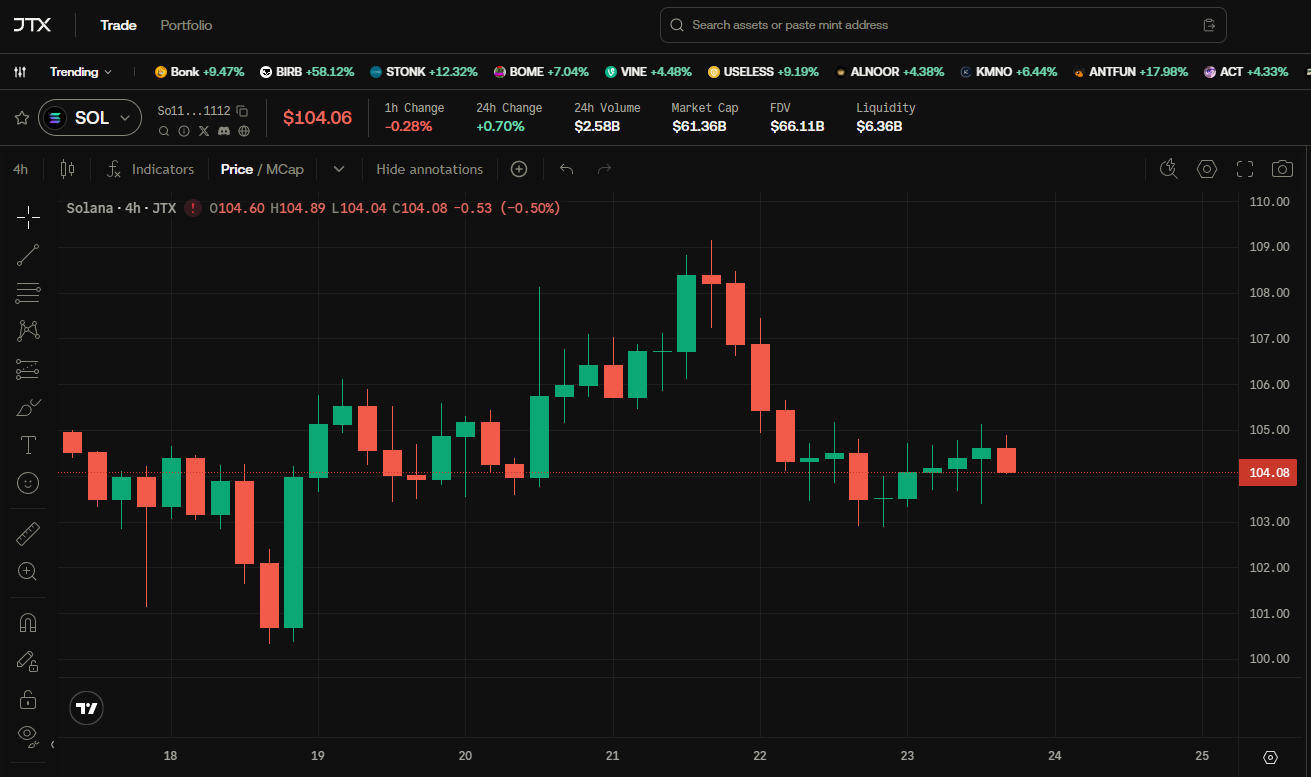
Task: Switch chart to MCap mode
Action: pos(284,169)
